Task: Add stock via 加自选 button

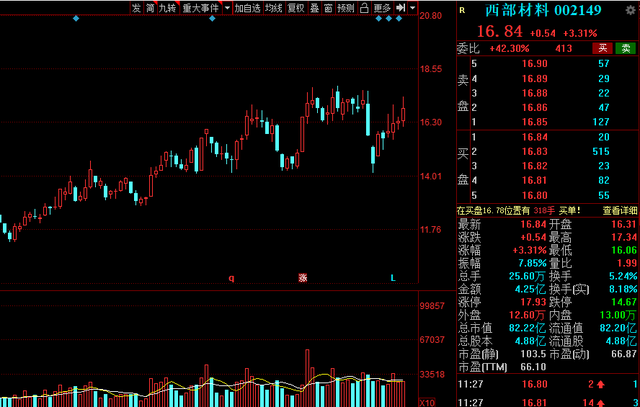Action: tap(247, 8)
